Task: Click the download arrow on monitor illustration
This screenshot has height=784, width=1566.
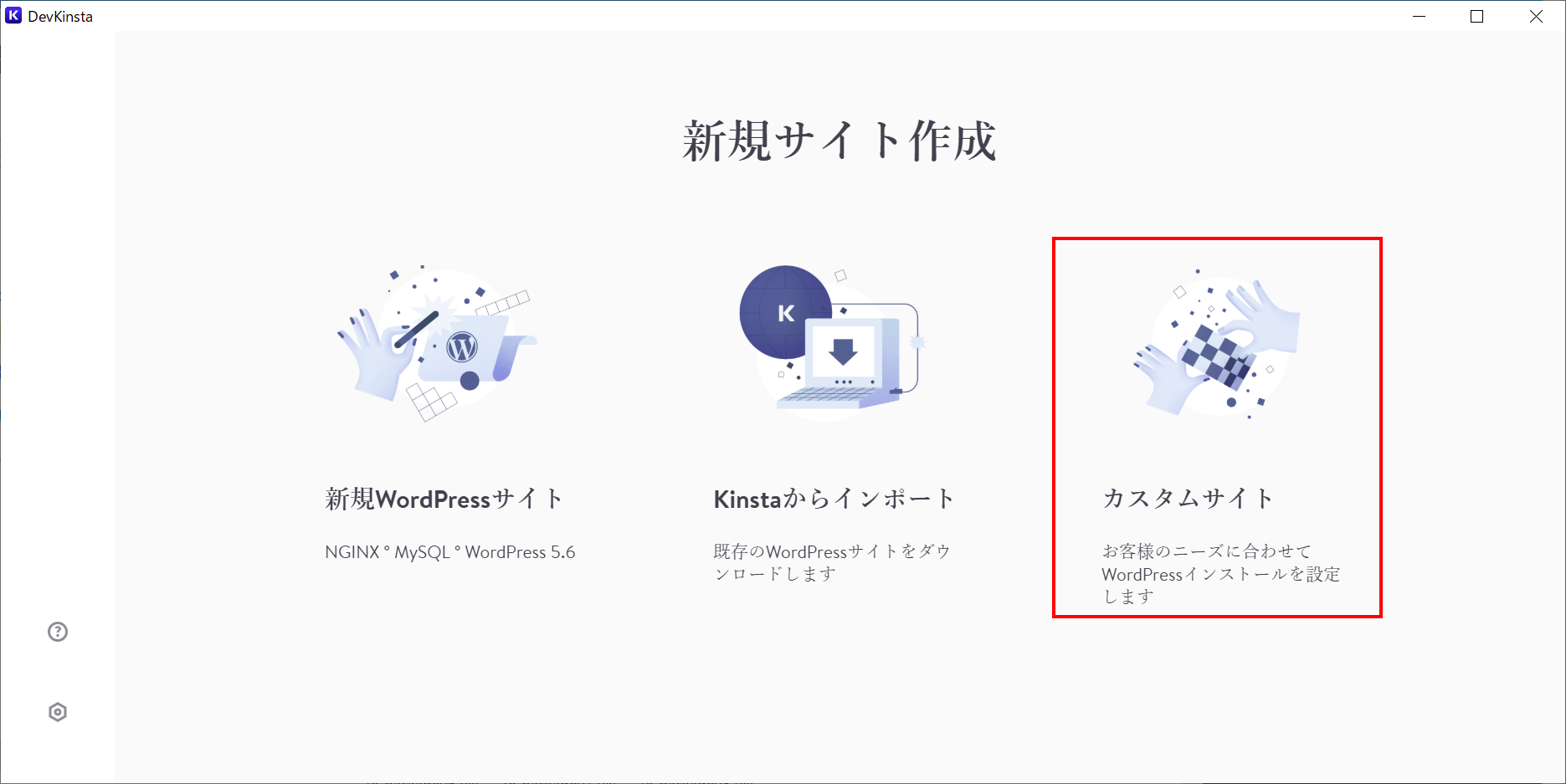Action: point(843,351)
